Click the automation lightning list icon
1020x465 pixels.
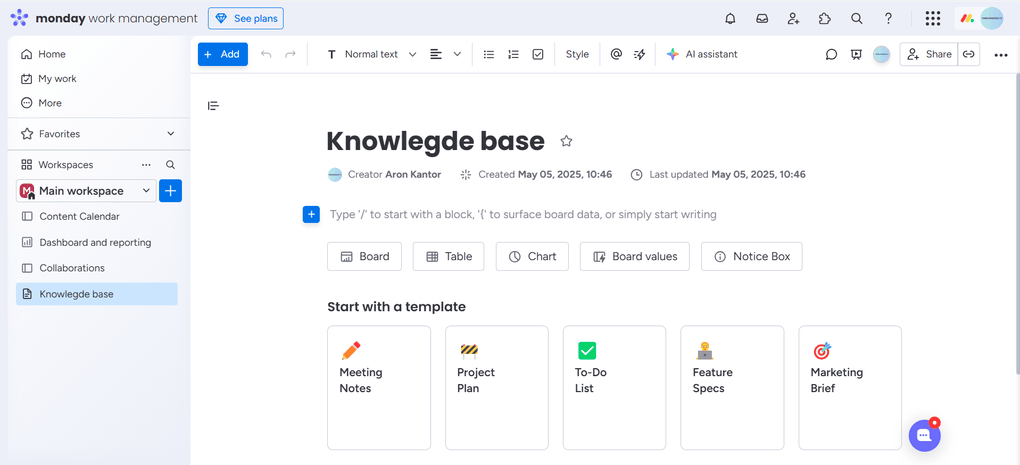point(639,54)
